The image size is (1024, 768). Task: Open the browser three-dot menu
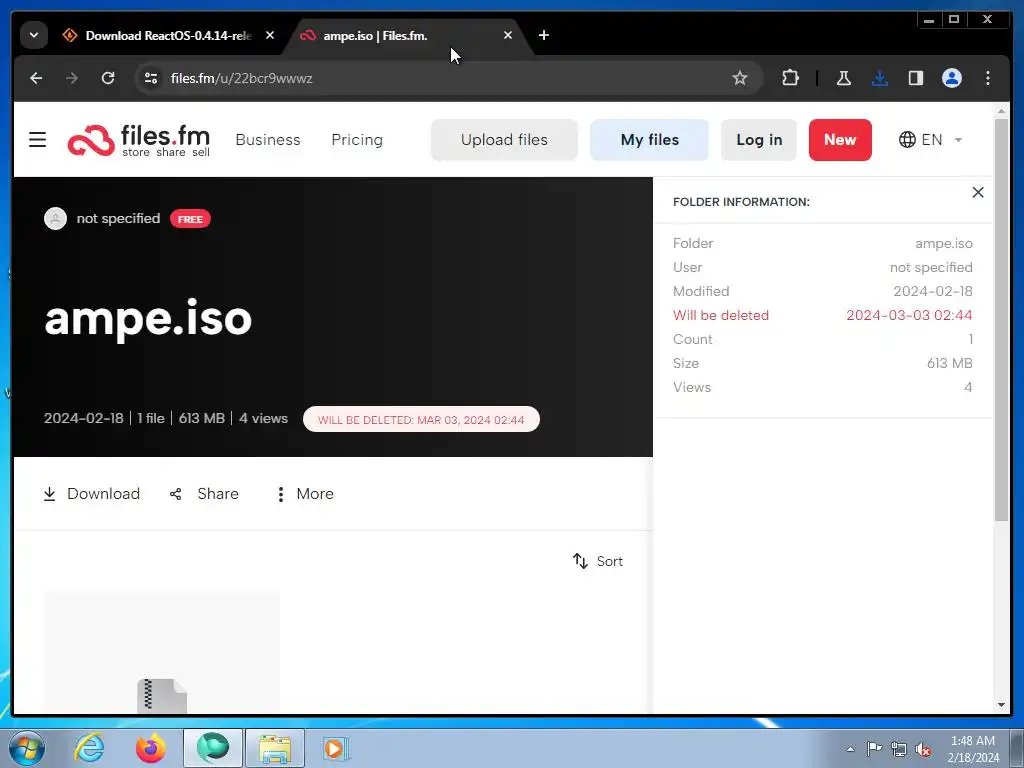point(987,78)
